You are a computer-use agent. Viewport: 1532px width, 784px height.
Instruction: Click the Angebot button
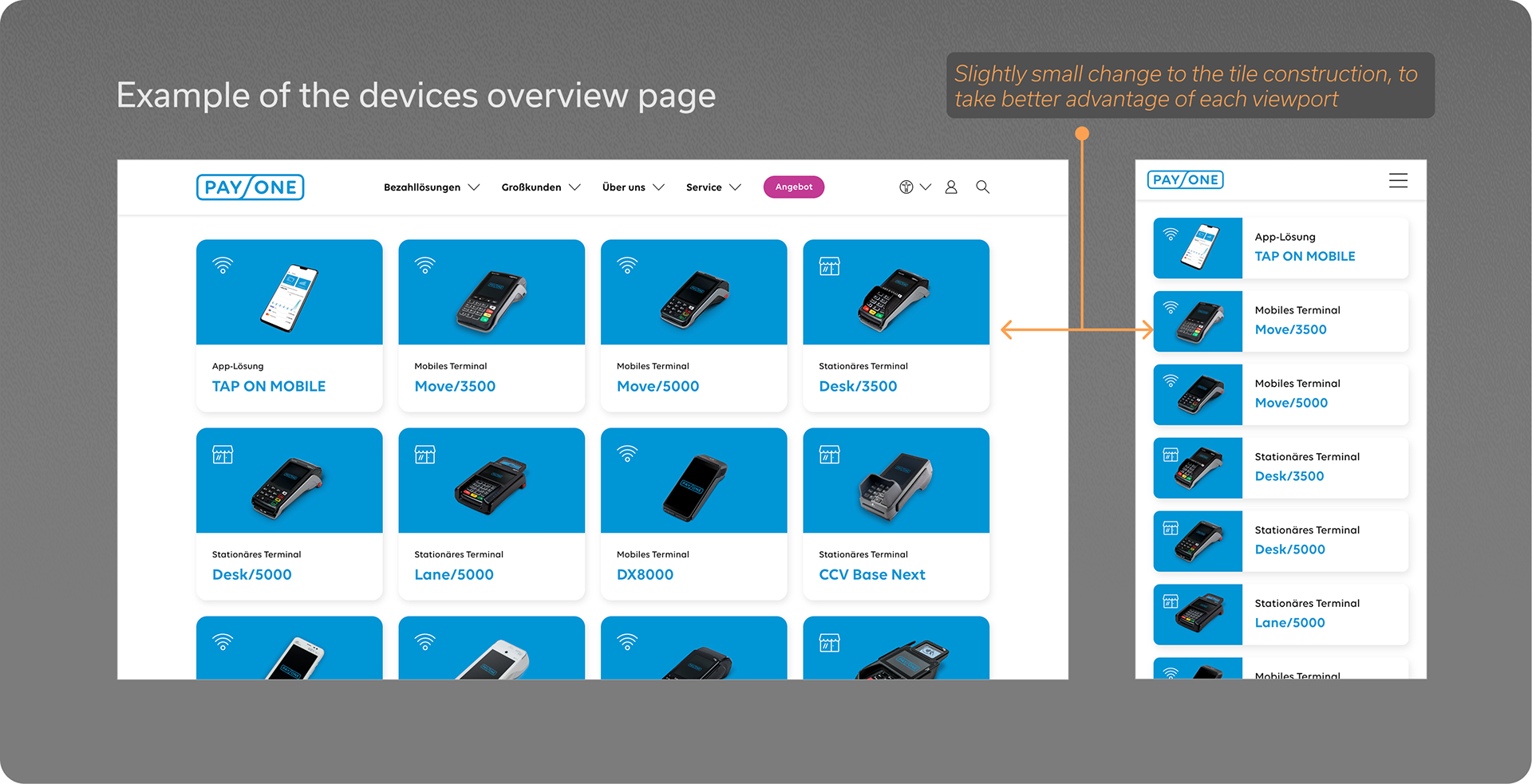point(794,187)
